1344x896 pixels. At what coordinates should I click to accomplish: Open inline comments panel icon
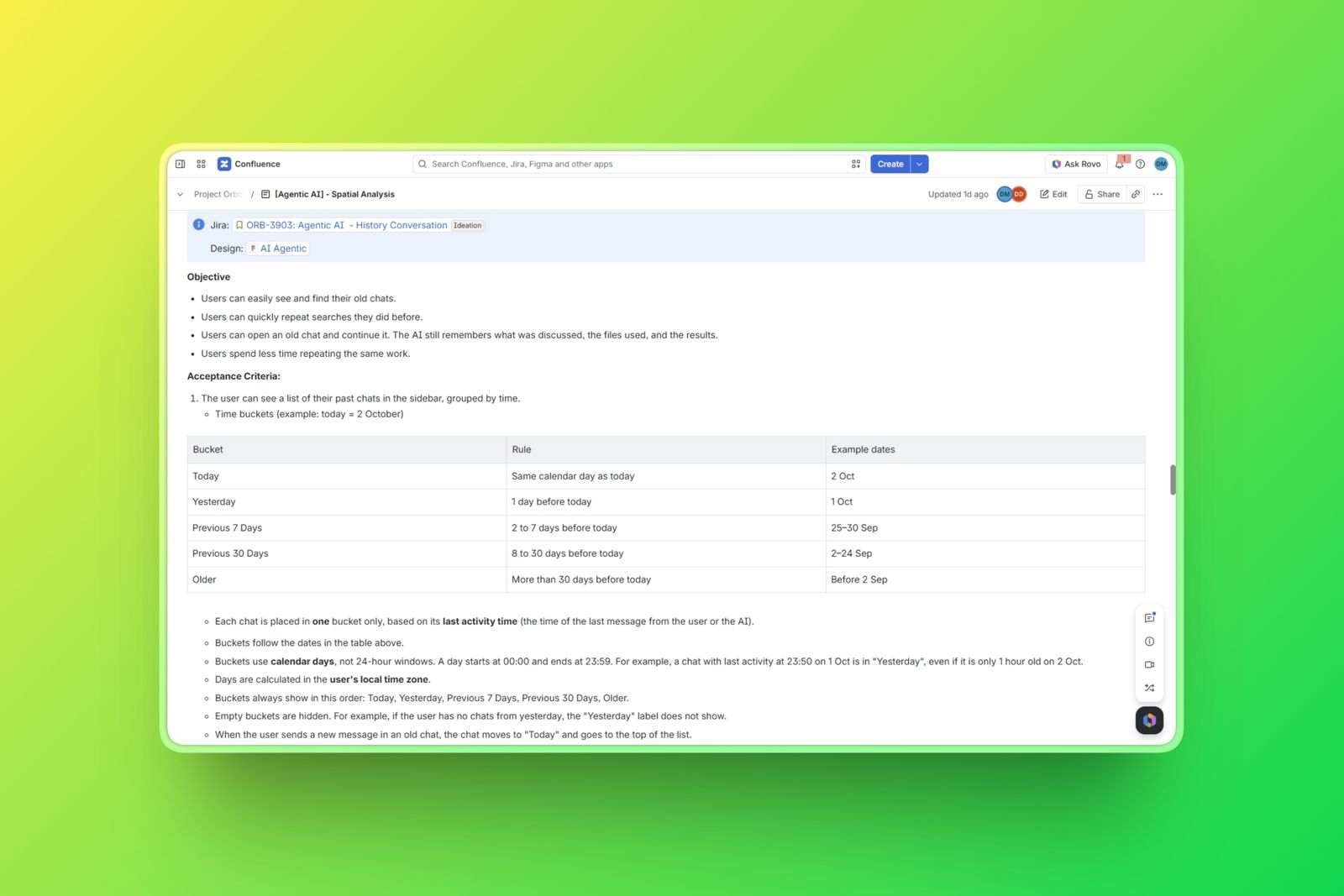click(1149, 618)
